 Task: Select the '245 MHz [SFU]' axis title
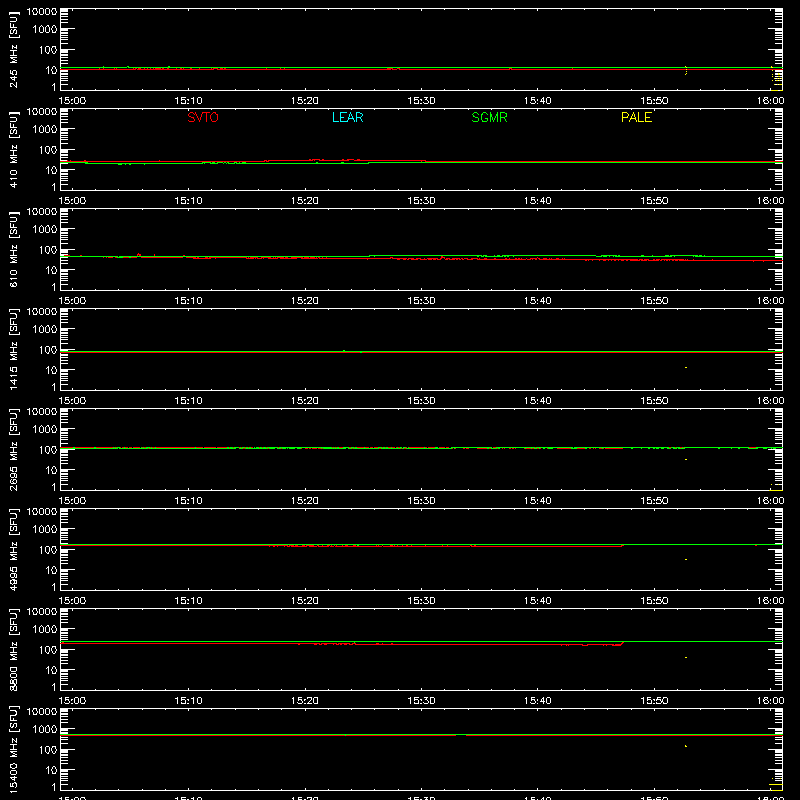point(13,49)
